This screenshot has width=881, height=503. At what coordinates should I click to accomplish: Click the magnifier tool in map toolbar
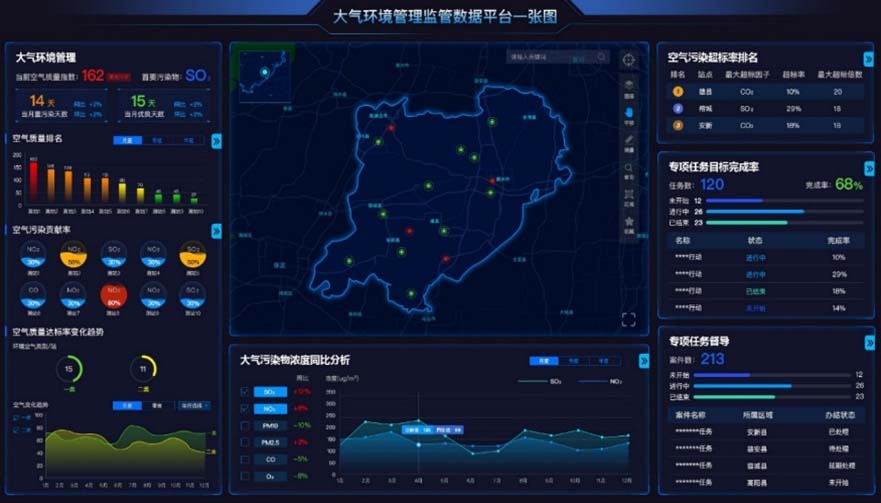[x=629, y=170]
